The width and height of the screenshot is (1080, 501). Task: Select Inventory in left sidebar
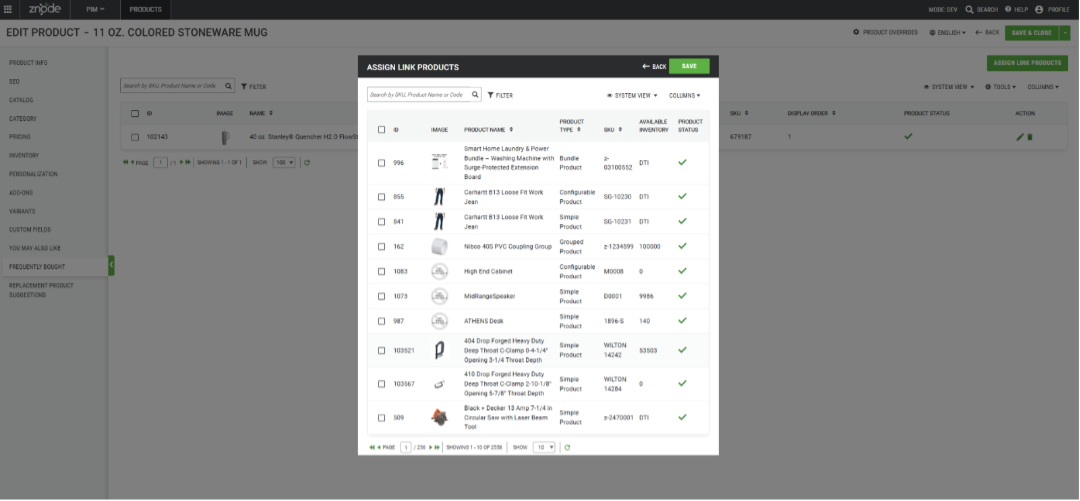[x=24, y=155]
